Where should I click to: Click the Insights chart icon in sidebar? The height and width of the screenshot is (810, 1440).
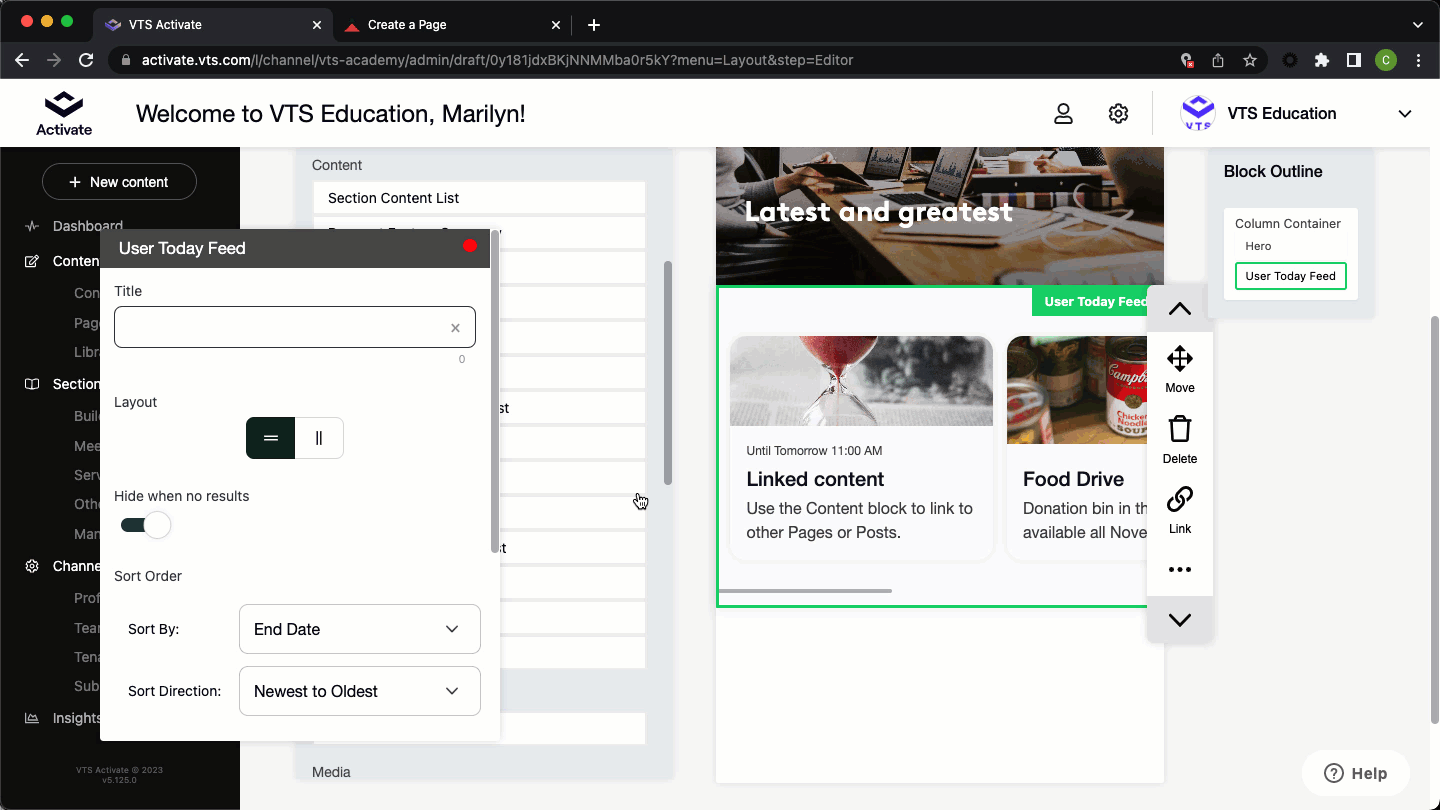point(32,718)
